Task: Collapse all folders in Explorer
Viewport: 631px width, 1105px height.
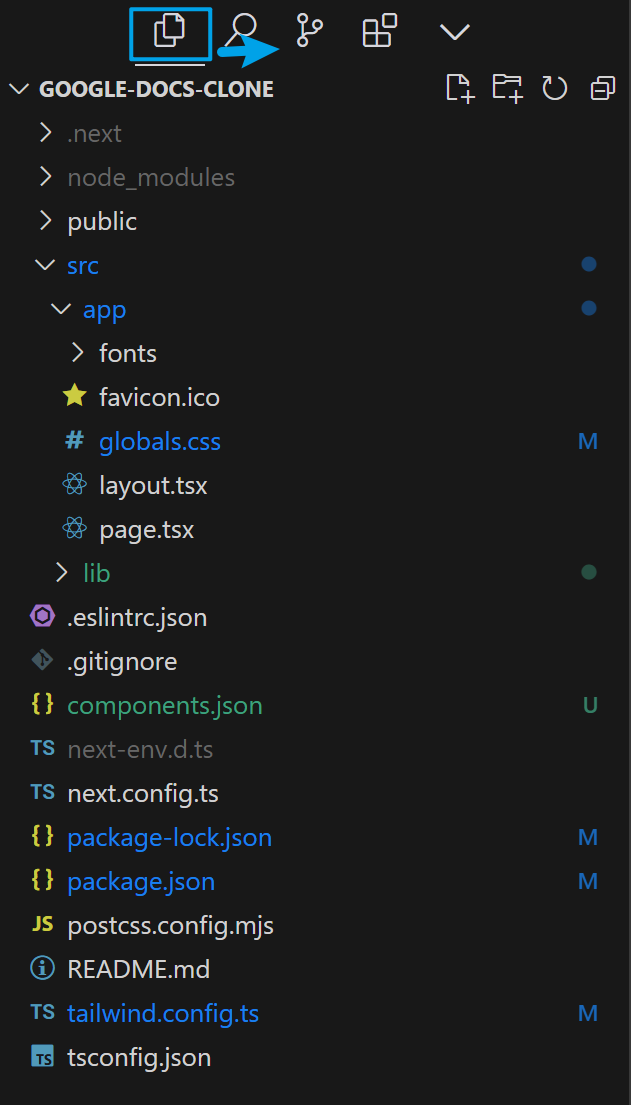Action: tap(603, 89)
